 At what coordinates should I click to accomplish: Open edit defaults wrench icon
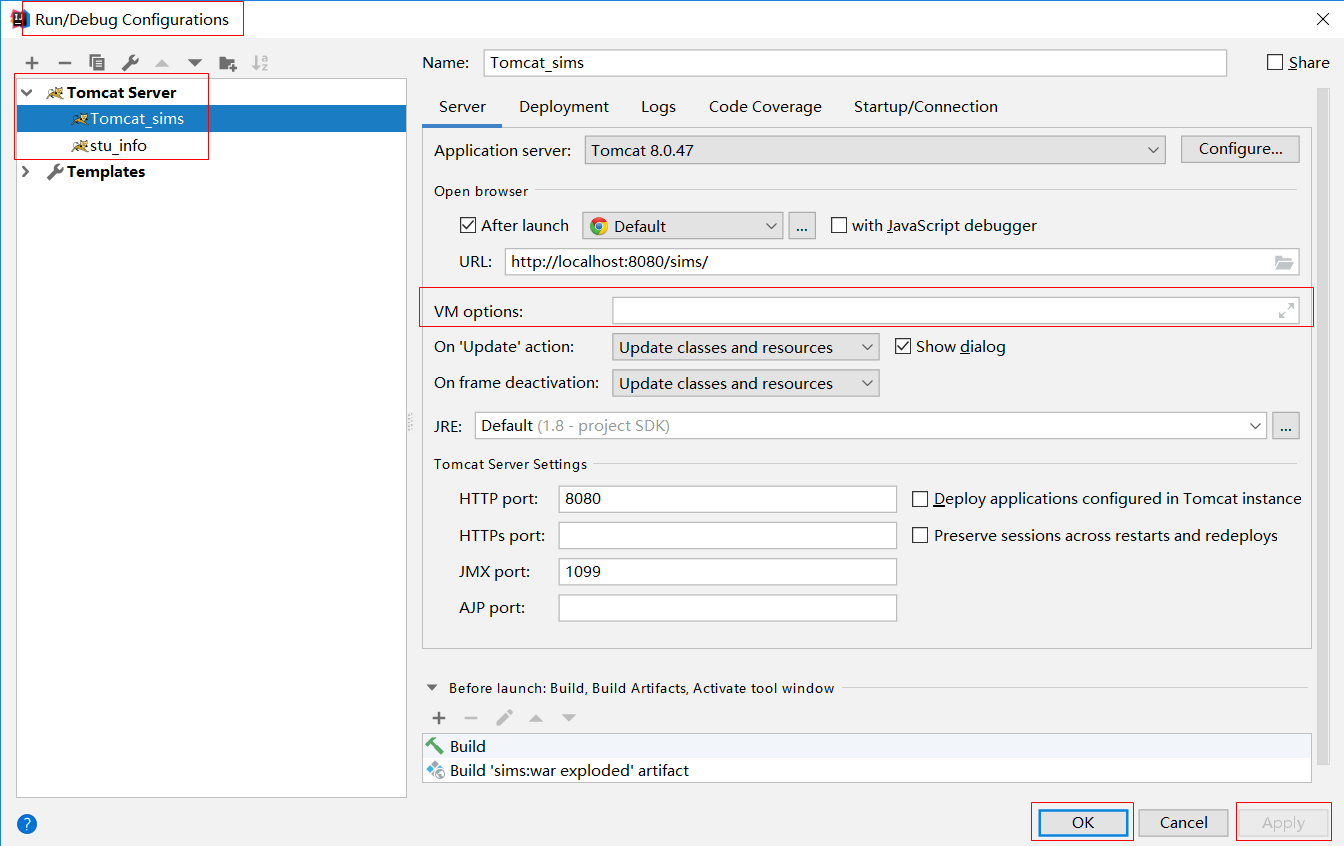[x=130, y=63]
